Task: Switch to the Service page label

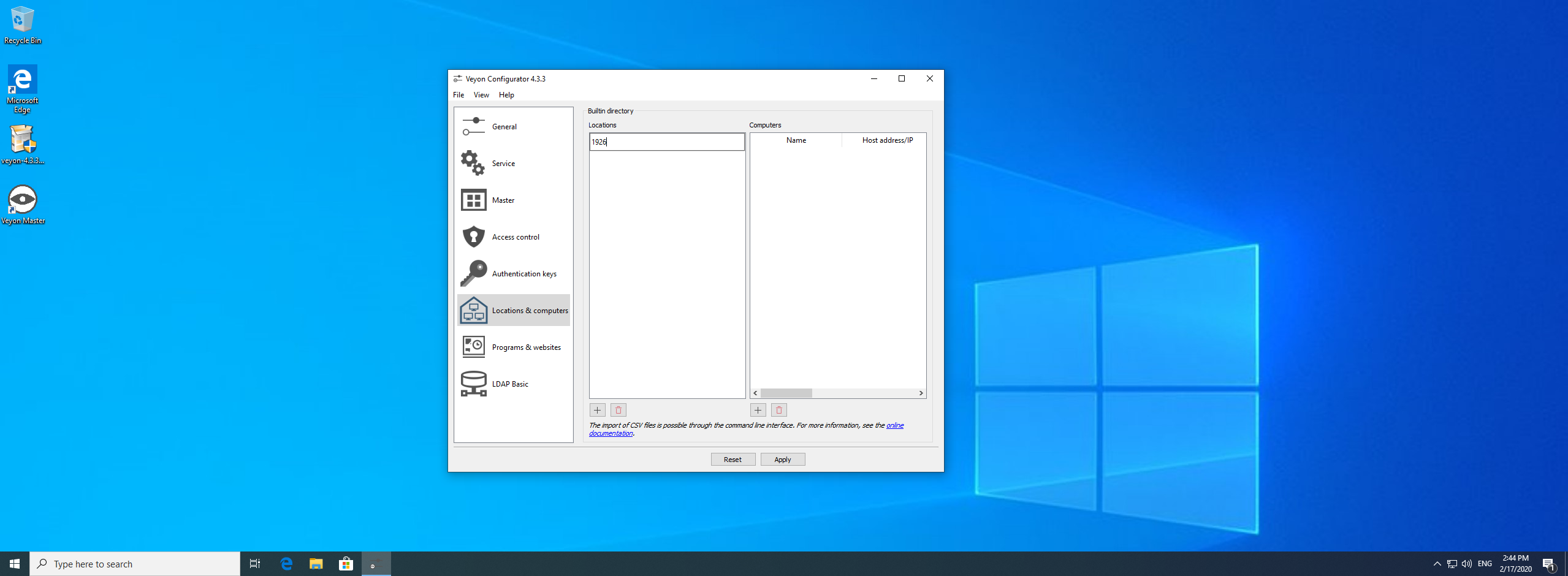Action: pyautogui.click(x=503, y=164)
